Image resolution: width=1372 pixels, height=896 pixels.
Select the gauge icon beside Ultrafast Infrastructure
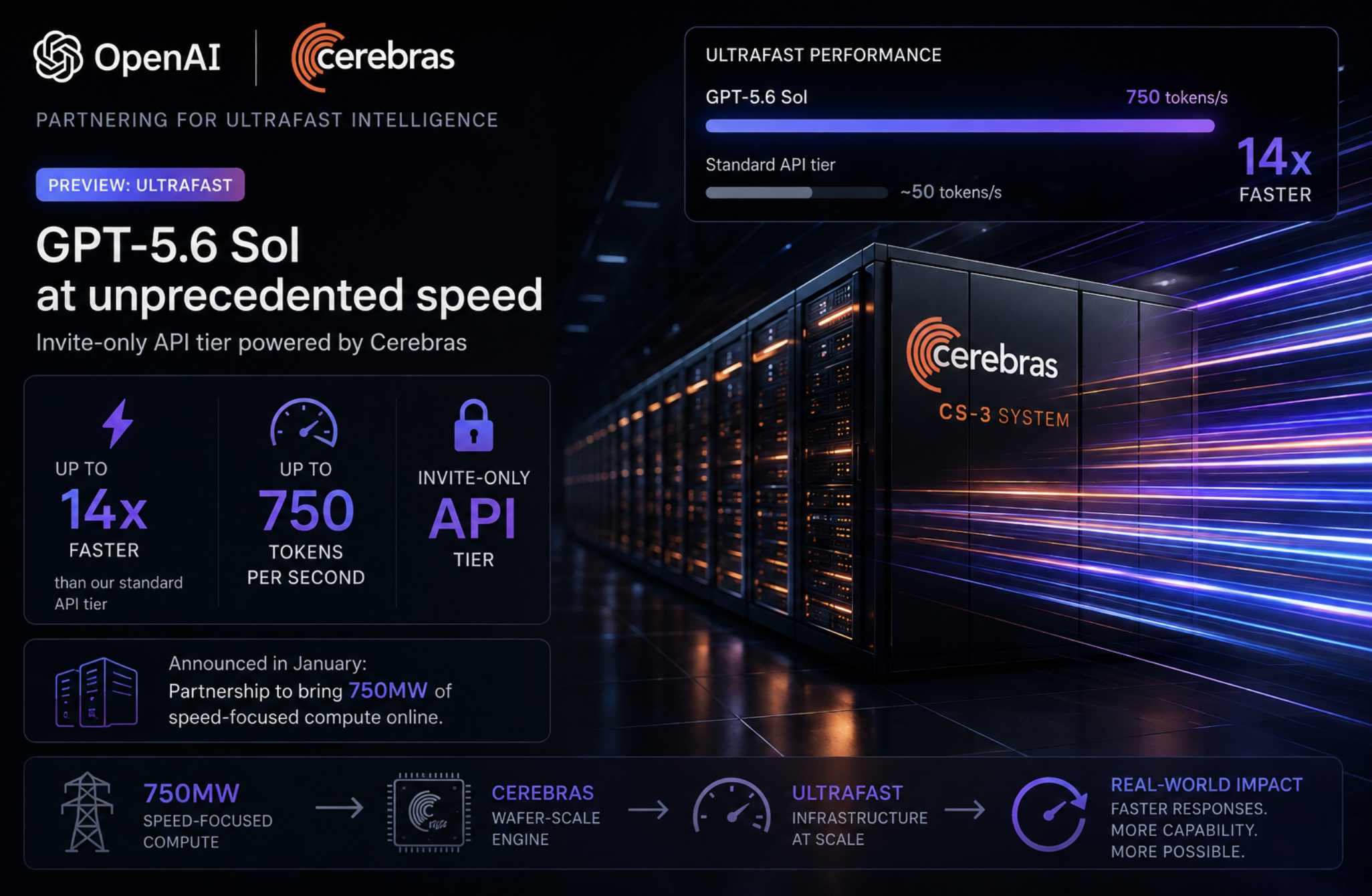point(731,806)
